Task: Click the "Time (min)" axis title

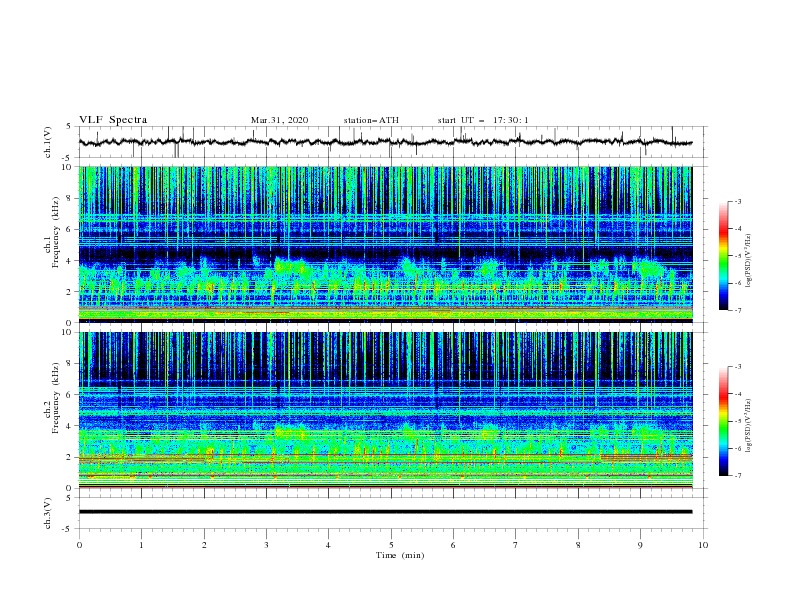Action: [x=400, y=555]
